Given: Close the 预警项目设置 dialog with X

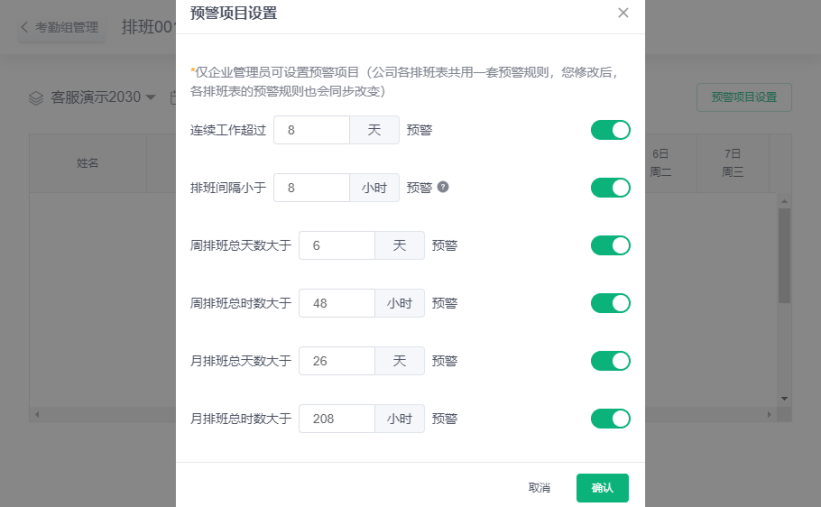Looking at the screenshot, I should (623, 13).
